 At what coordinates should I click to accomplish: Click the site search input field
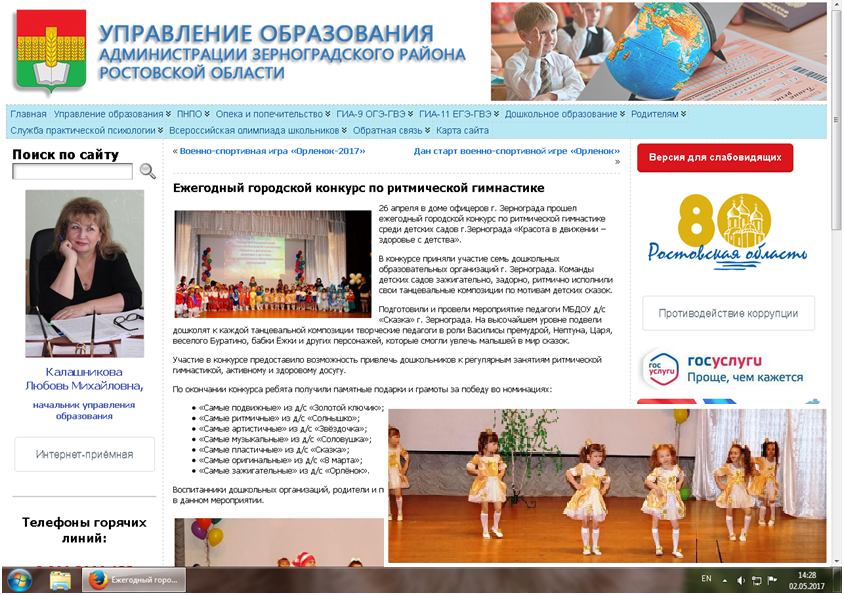(72, 172)
